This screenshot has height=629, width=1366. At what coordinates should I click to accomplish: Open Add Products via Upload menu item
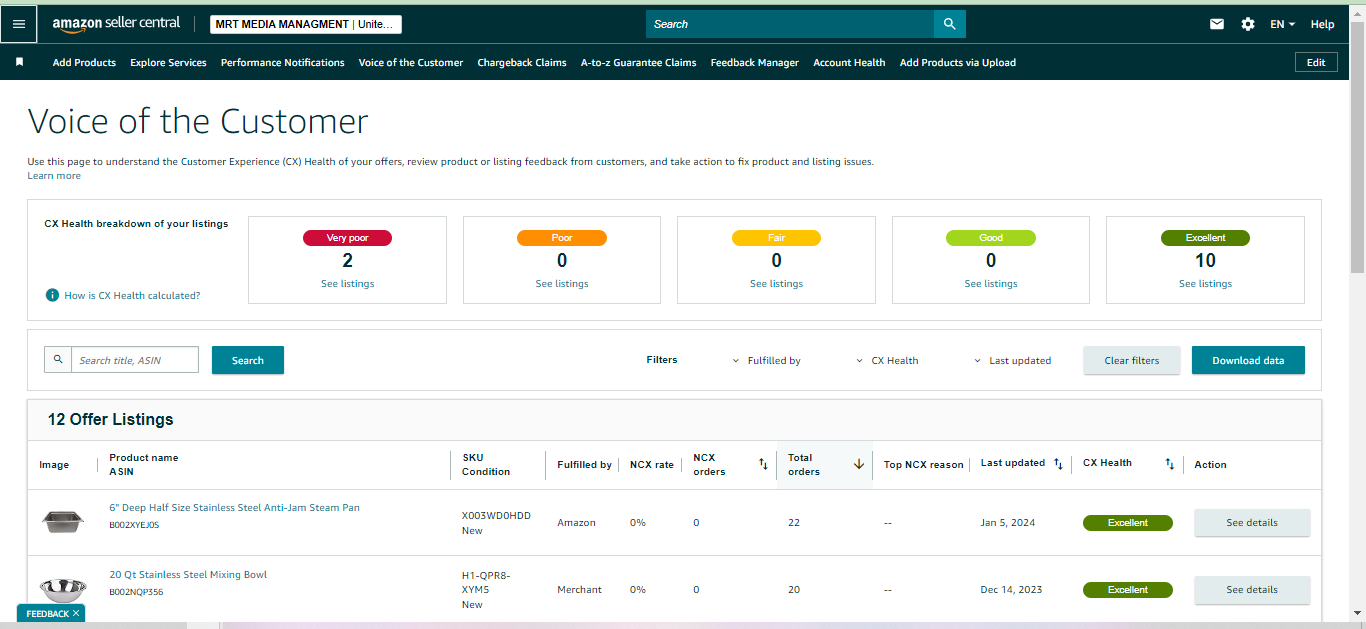coord(958,62)
